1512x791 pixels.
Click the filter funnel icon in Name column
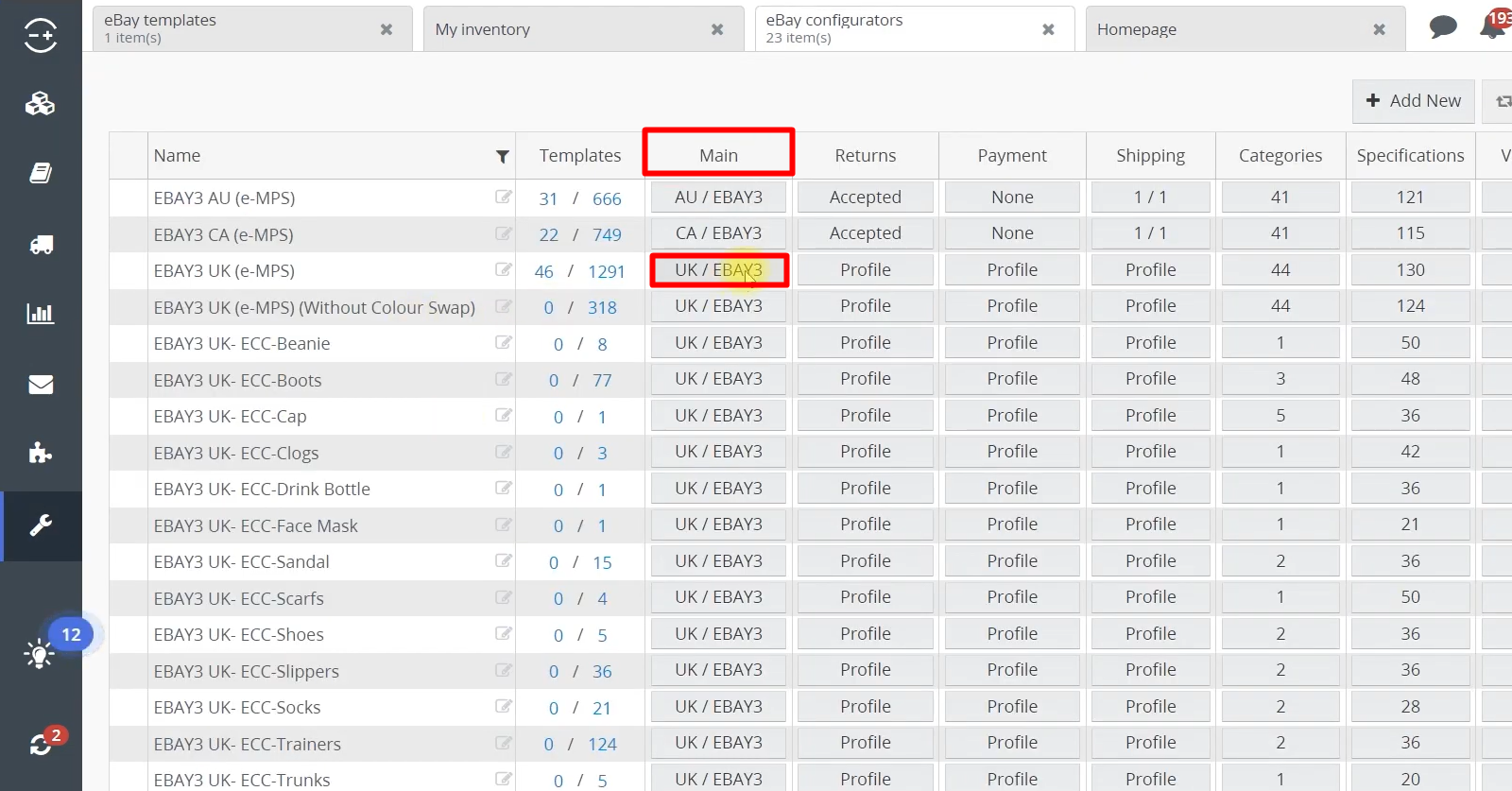coord(503,157)
